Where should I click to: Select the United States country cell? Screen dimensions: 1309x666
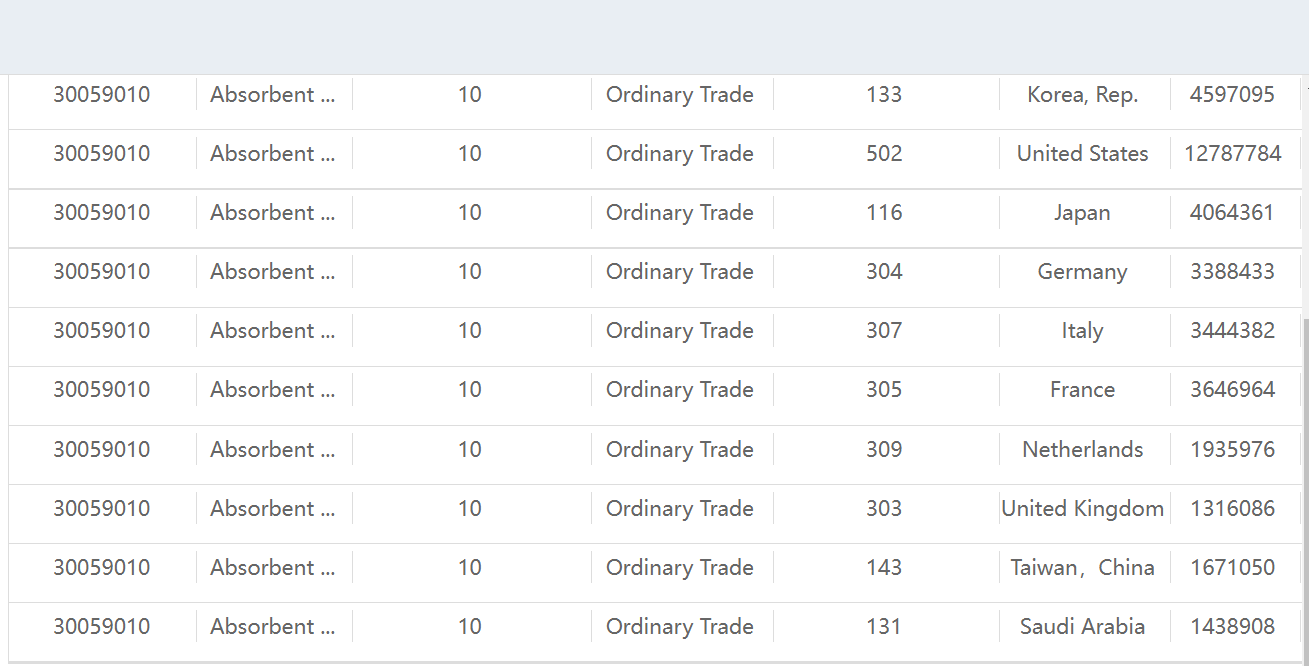[1082, 154]
